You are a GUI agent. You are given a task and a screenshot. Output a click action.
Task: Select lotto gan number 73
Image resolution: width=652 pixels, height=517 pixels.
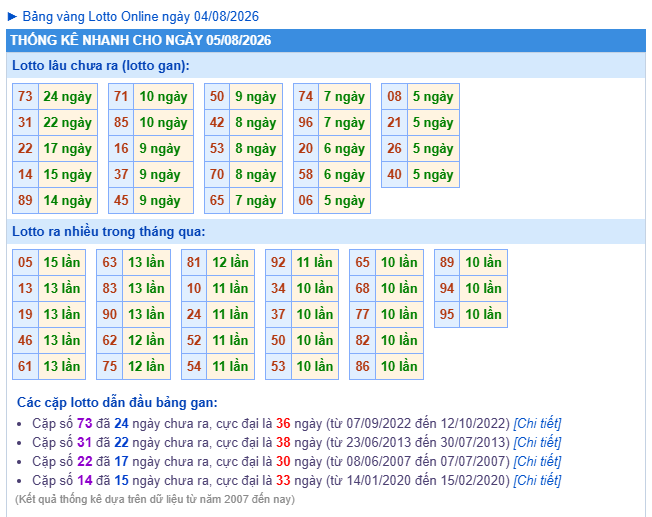pyautogui.click(x=25, y=96)
